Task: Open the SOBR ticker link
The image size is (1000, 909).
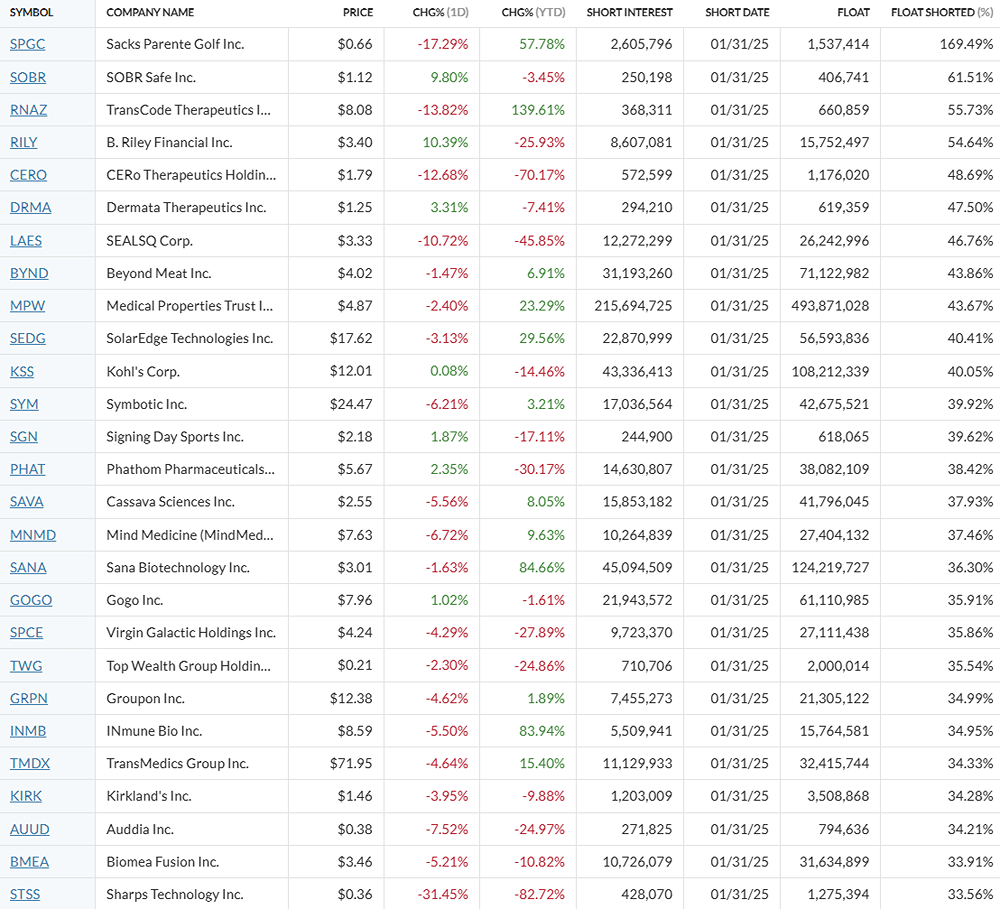Action: [x=28, y=77]
